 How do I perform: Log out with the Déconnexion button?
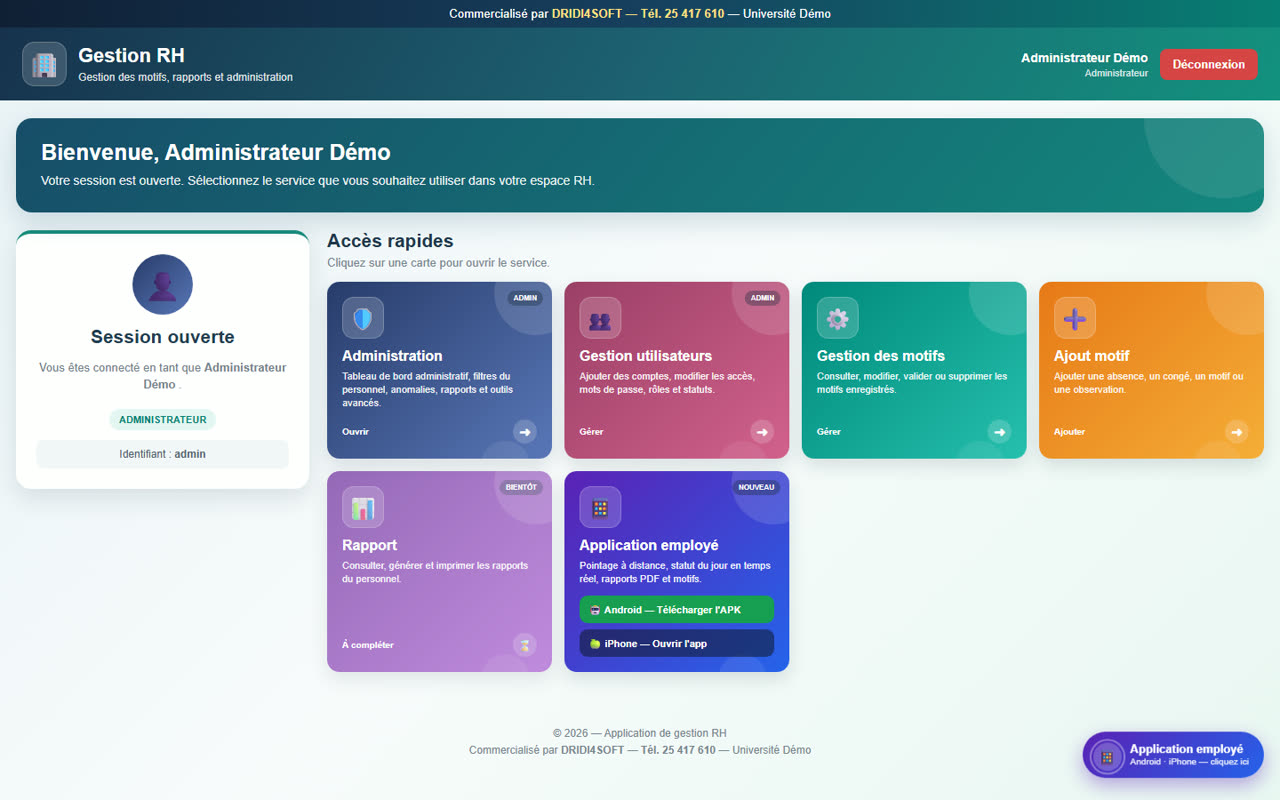pyautogui.click(x=1209, y=64)
